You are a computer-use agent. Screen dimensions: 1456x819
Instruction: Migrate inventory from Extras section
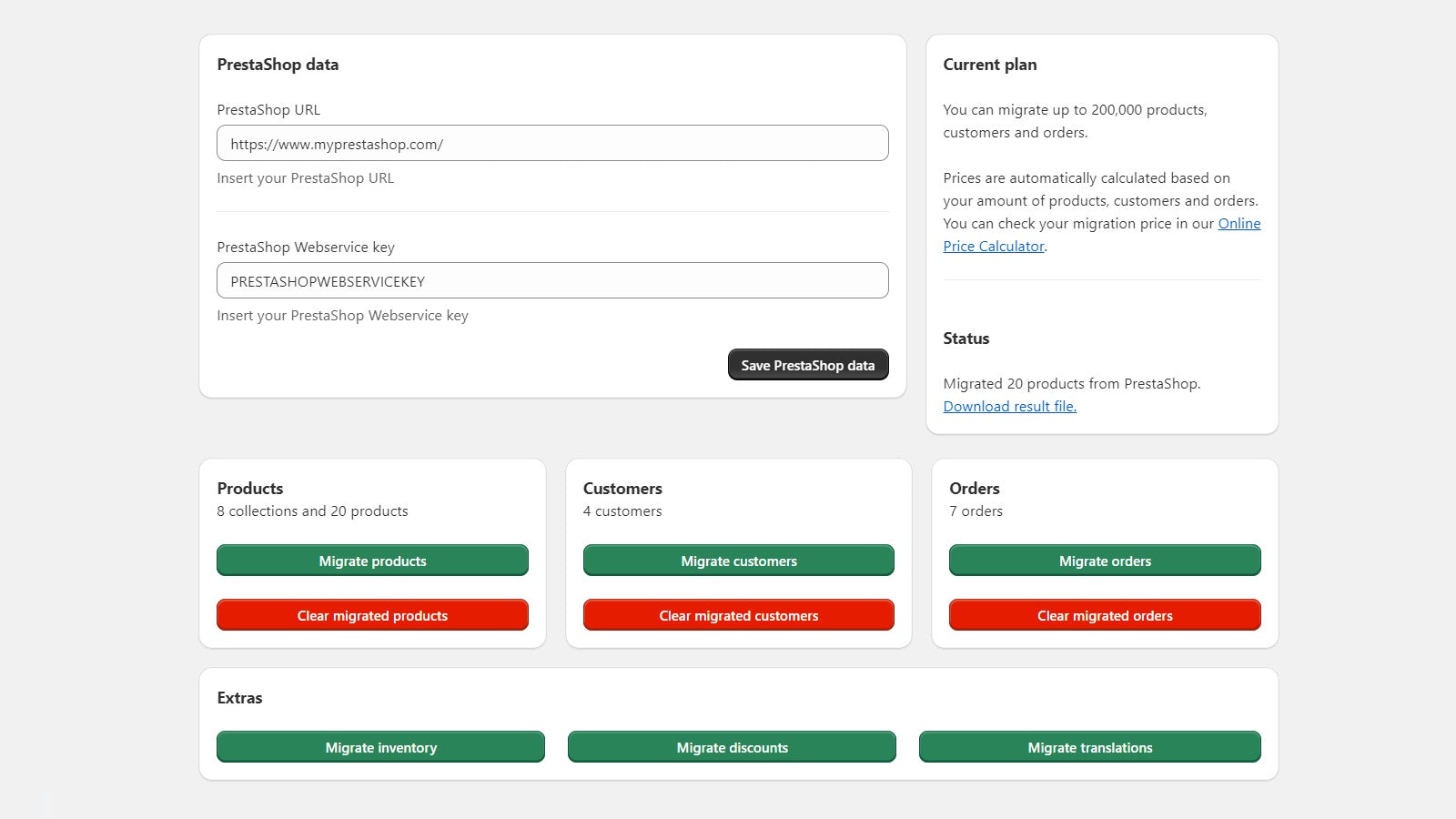380,747
